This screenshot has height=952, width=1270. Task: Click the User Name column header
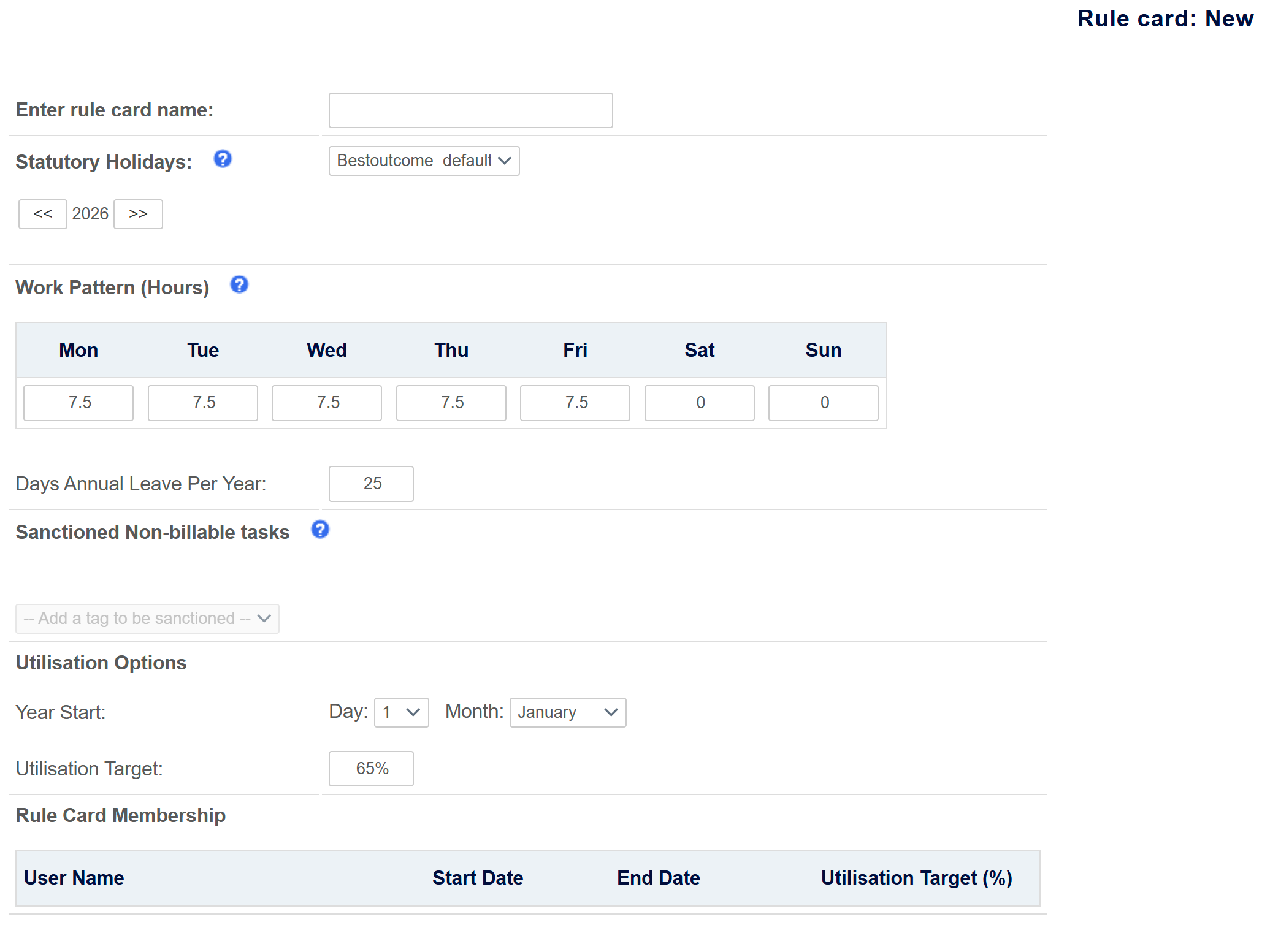pyautogui.click(x=74, y=878)
